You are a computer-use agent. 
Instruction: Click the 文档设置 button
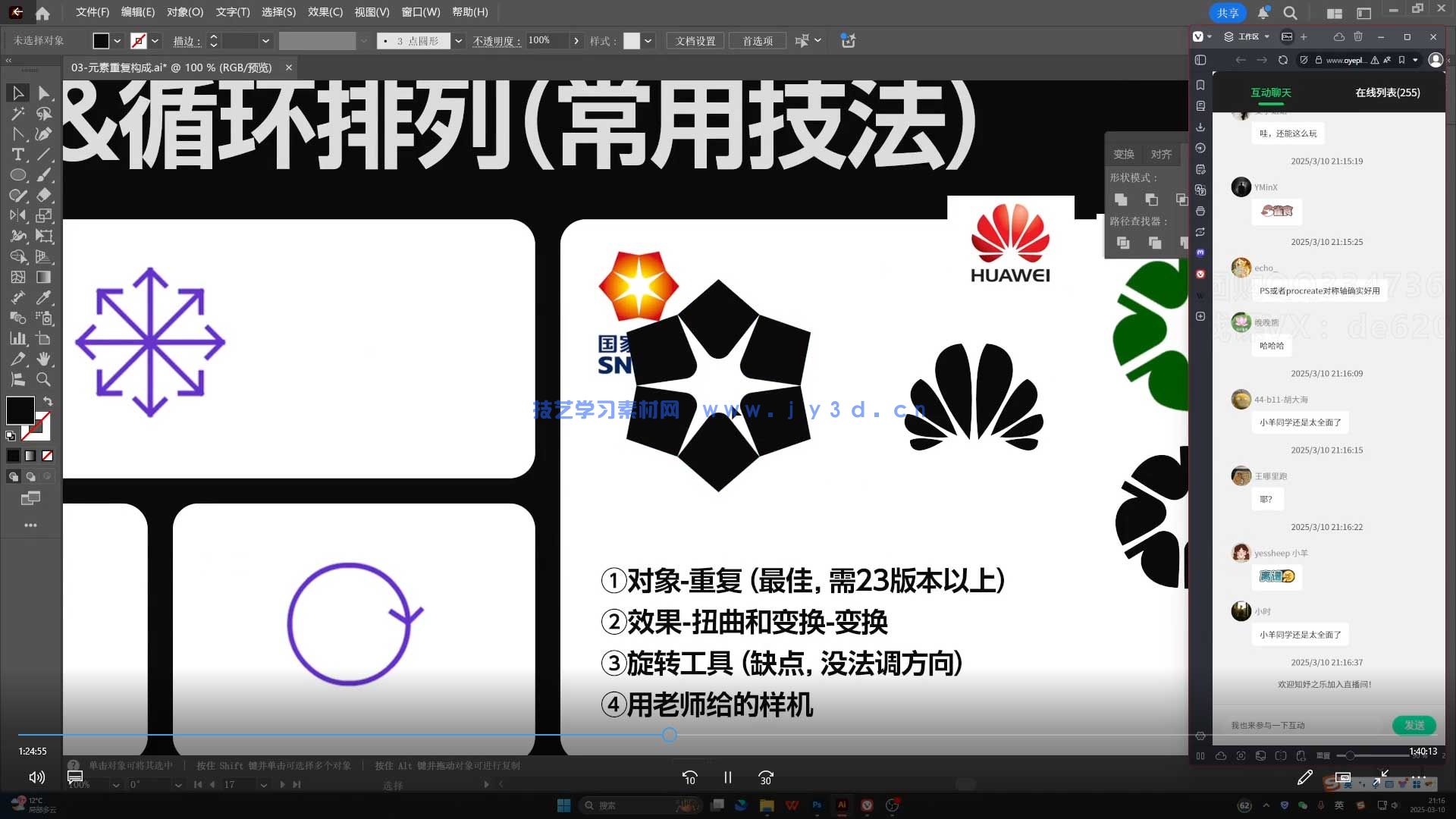click(x=694, y=40)
